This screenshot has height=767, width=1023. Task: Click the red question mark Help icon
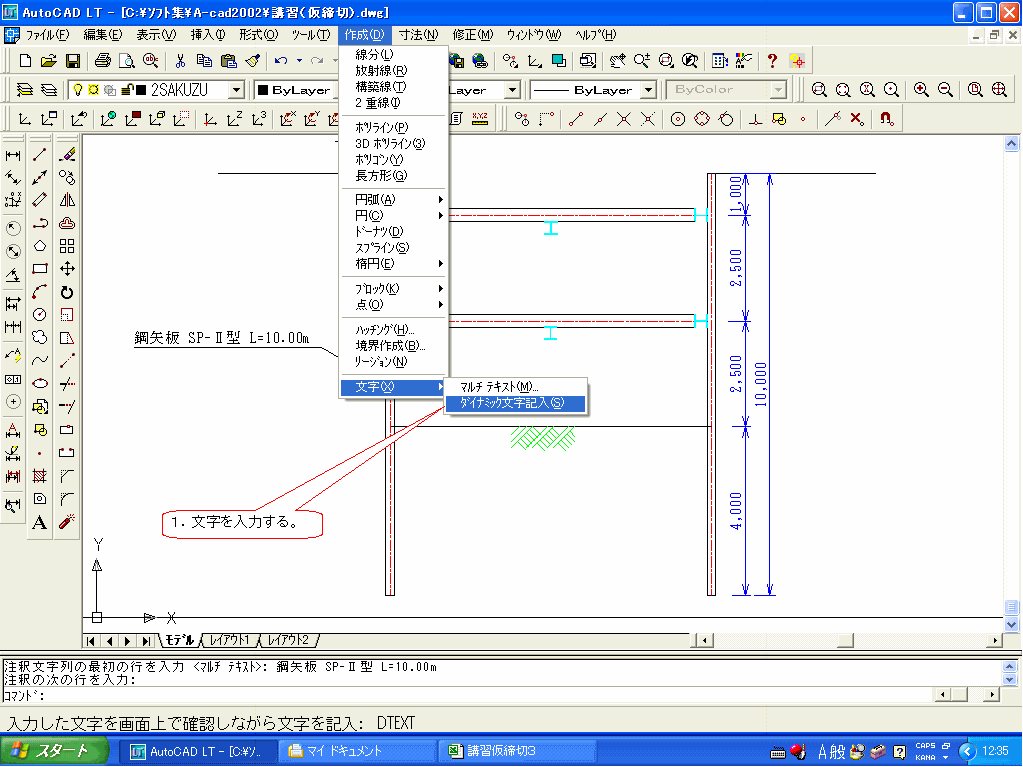point(772,61)
